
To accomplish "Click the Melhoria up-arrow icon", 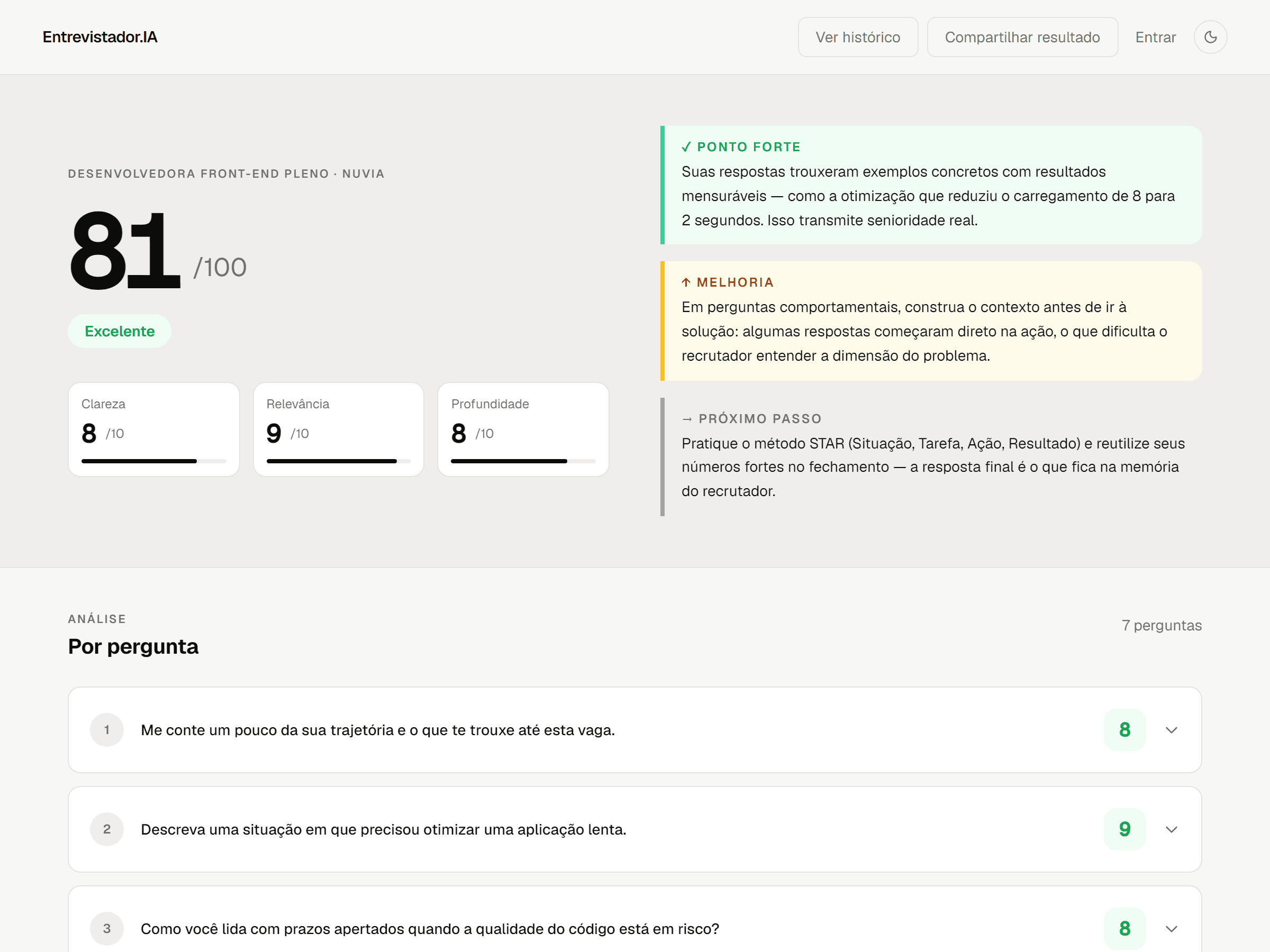I will (x=686, y=282).
